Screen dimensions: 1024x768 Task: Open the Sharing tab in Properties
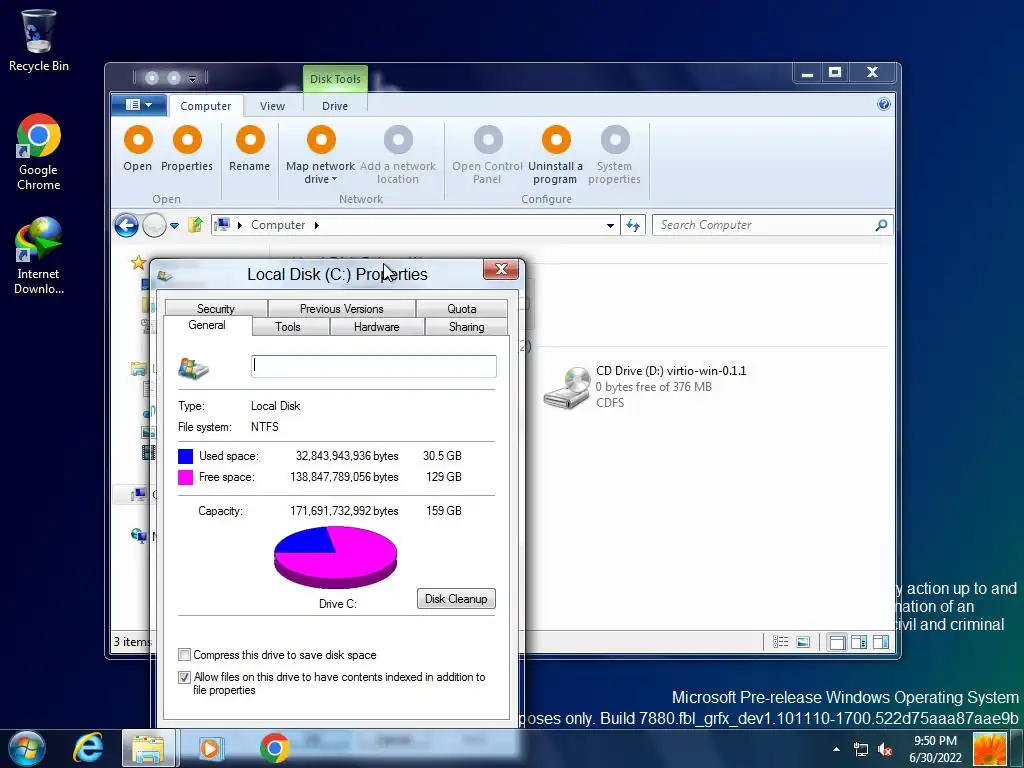pos(466,327)
